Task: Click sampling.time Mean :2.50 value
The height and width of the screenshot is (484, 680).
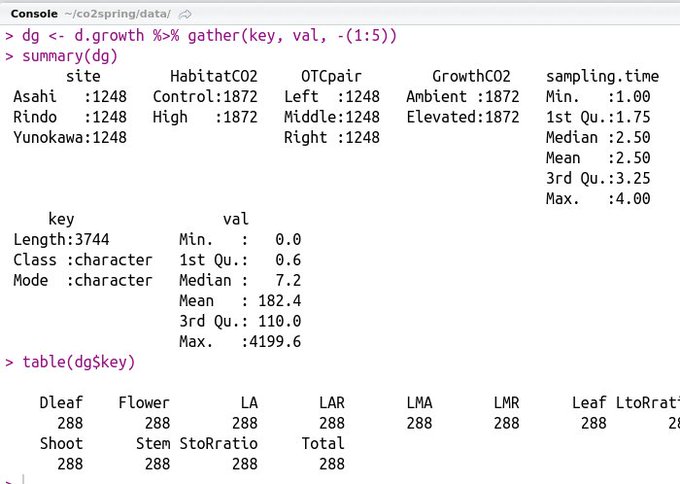Action: pos(598,157)
